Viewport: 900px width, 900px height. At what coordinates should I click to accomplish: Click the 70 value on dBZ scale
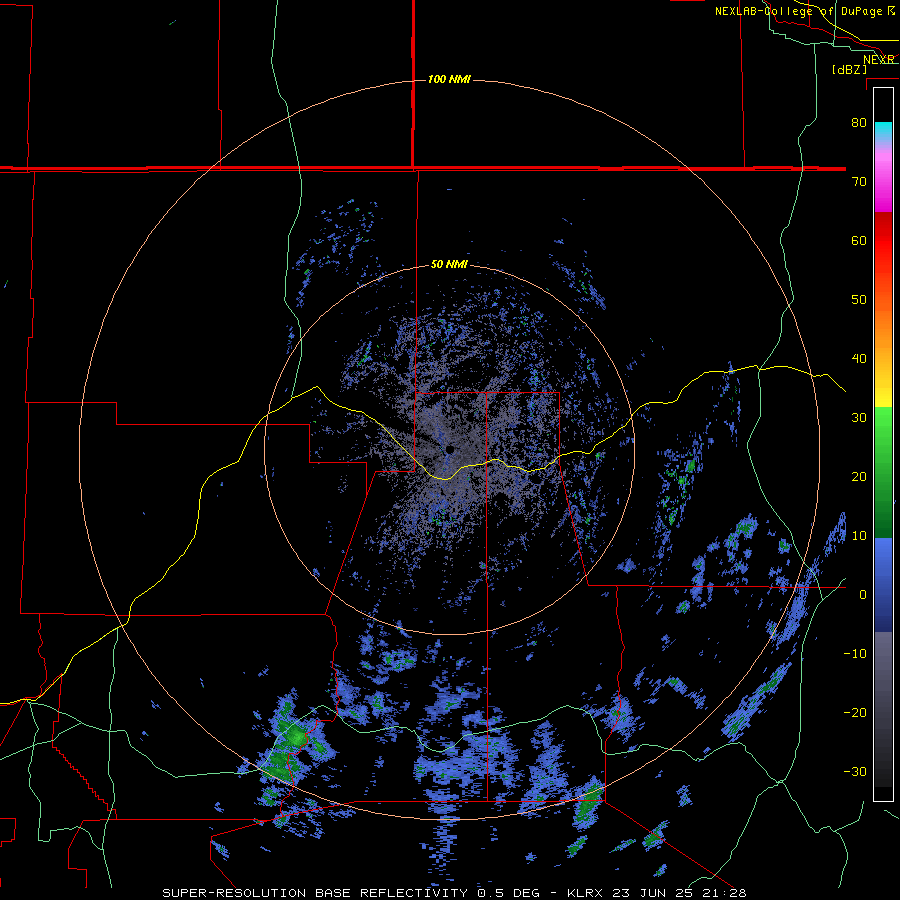point(859,181)
